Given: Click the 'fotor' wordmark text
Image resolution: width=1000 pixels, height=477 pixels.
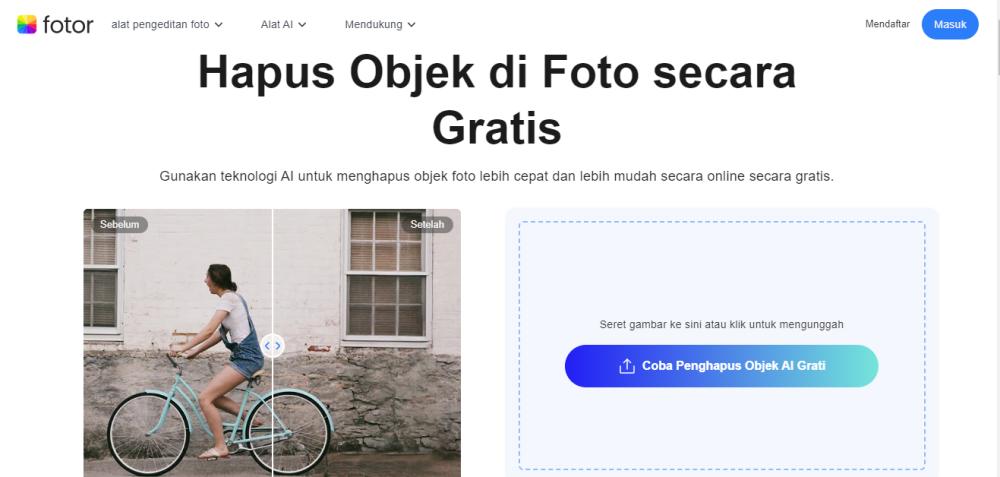Looking at the screenshot, I should click(x=68, y=25).
